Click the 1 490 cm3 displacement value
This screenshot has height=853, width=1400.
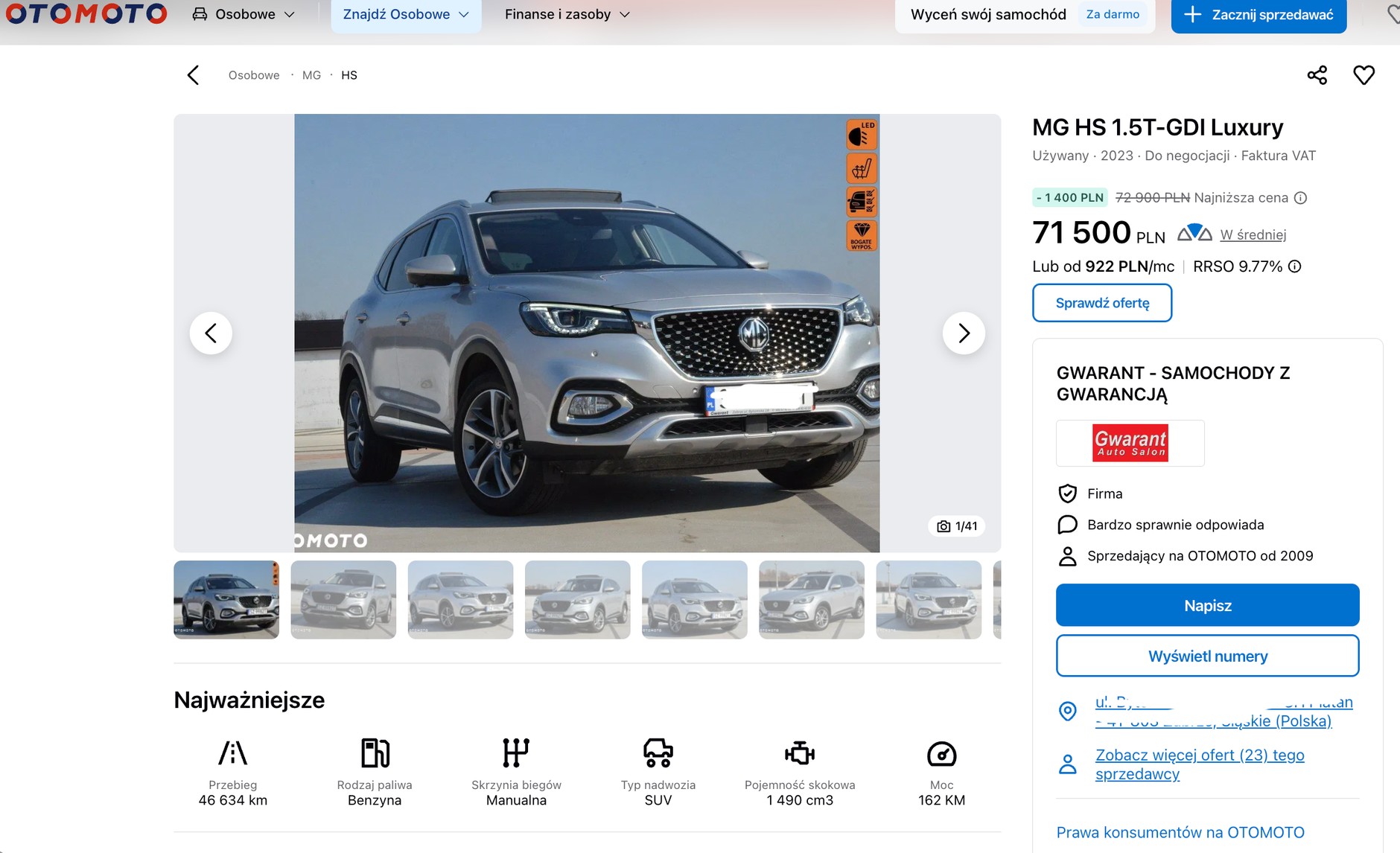click(x=800, y=800)
